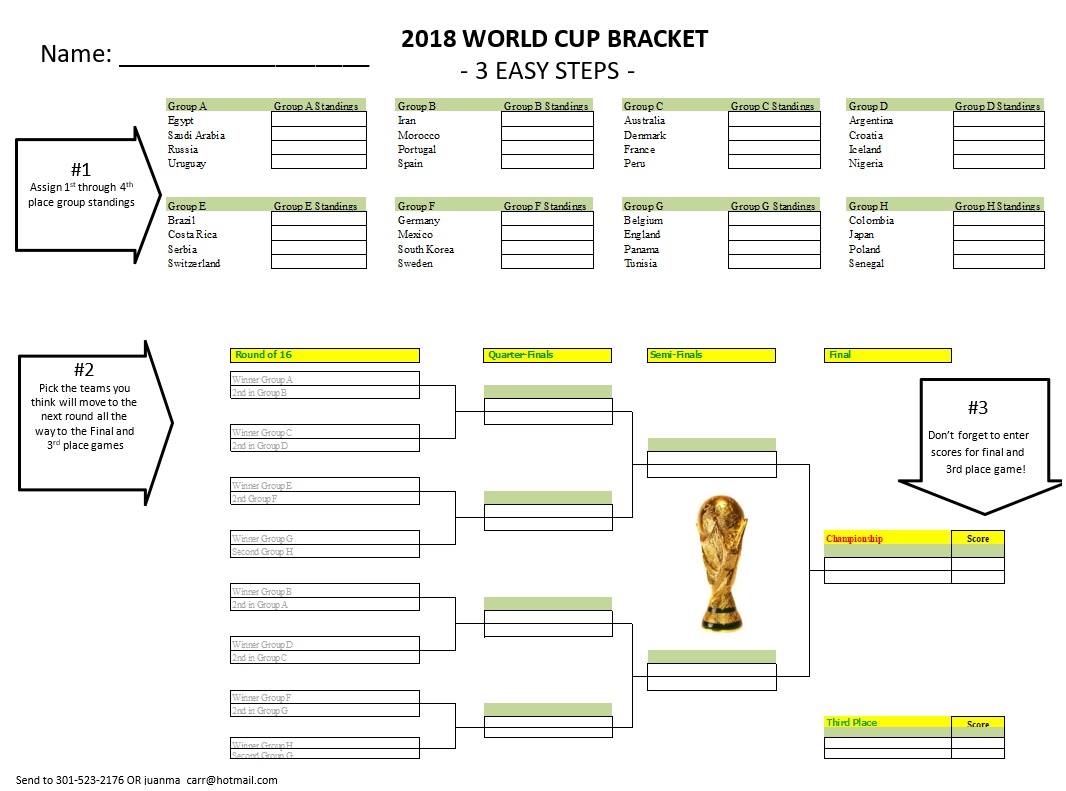Click the #3 downward arrow shape
The height and width of the screenshot is (791, 1066).
(x=979, y=446)
